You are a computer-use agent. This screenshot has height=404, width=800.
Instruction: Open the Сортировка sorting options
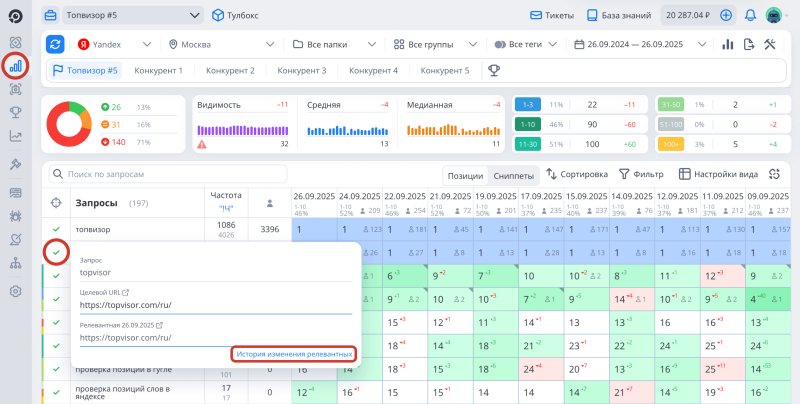coord(577,174)
